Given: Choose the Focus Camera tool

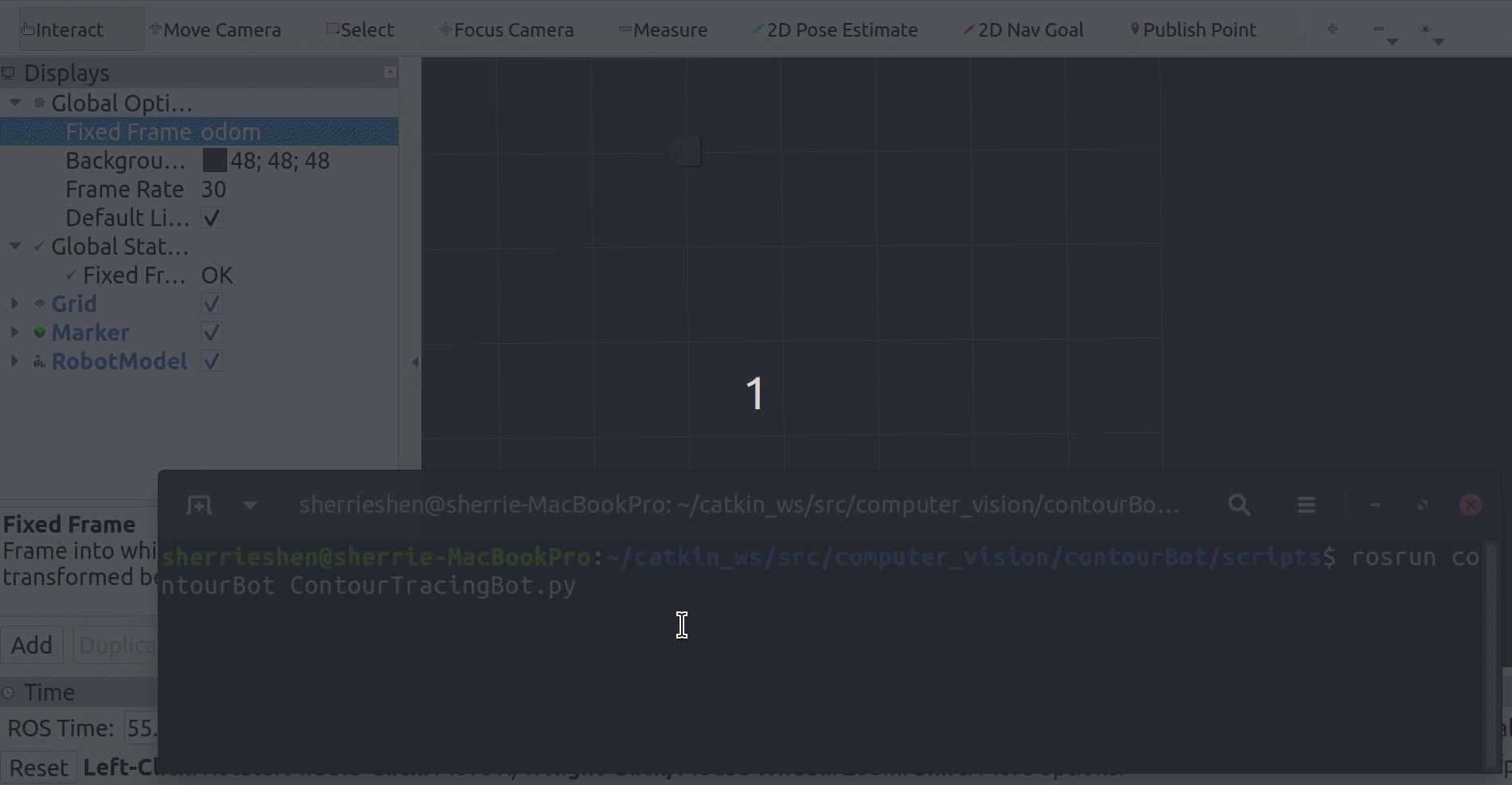Looking at the screenshot, I should 507,30.
